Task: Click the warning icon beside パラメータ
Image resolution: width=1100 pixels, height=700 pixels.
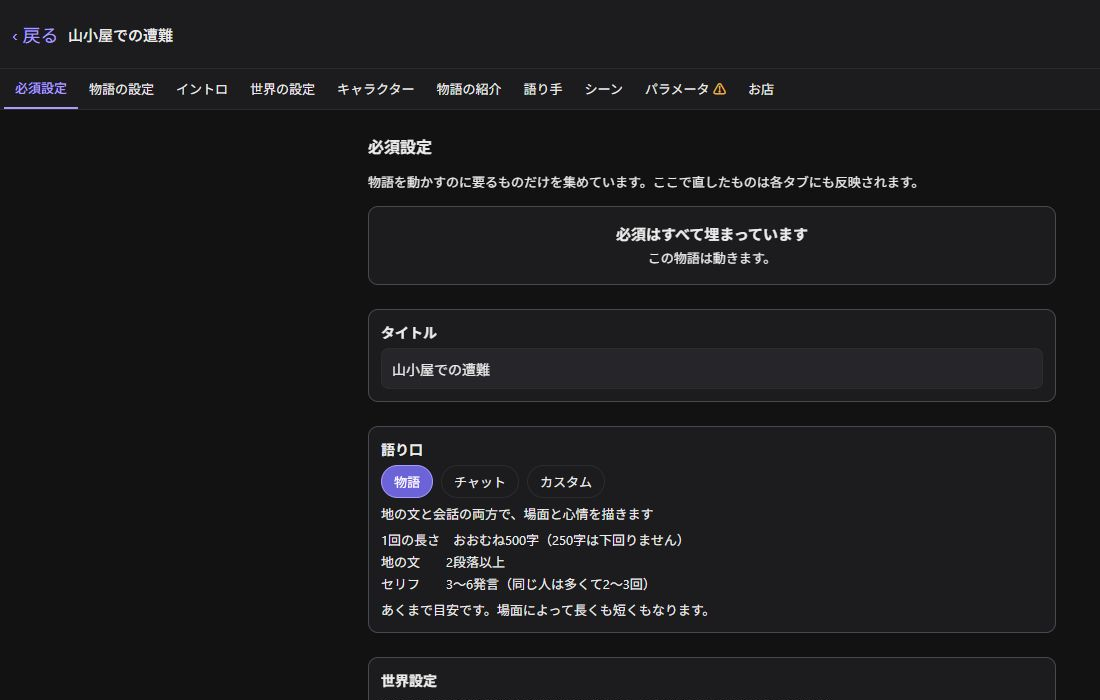Action: pyautogui.click(x=720, y=89)
